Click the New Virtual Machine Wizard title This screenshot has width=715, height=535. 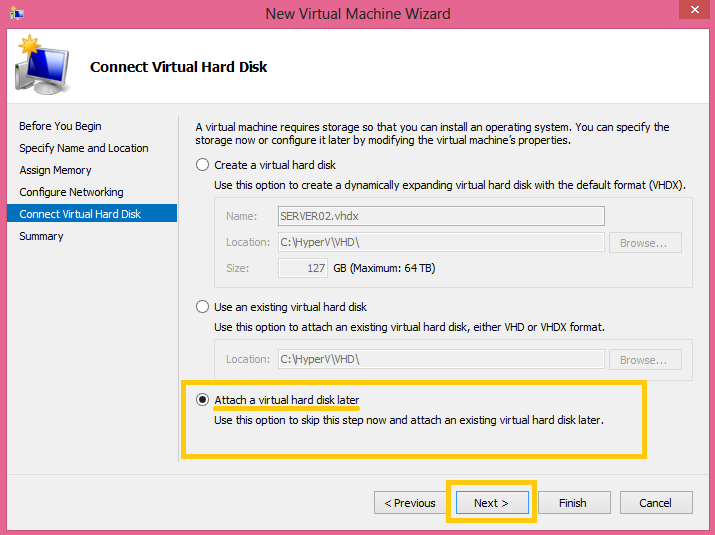point(358,14)
